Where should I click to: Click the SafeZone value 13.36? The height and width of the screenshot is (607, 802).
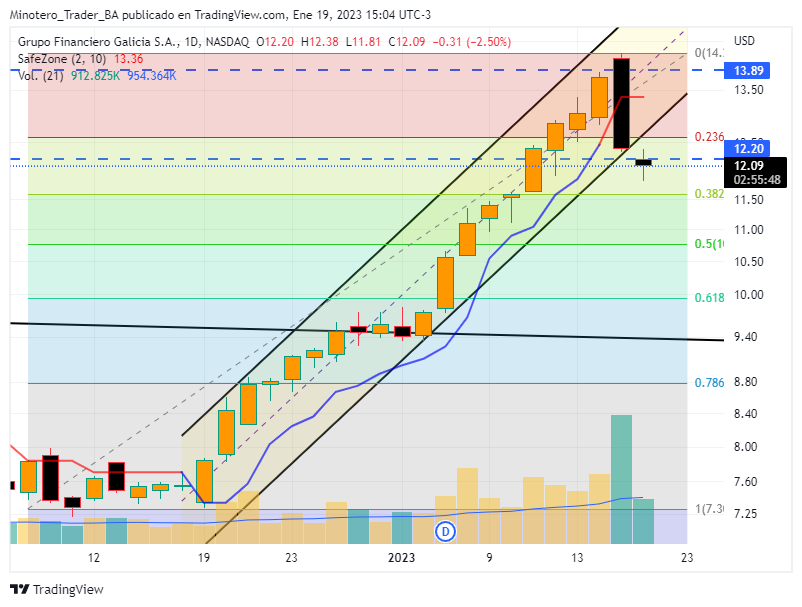(128, 59)
